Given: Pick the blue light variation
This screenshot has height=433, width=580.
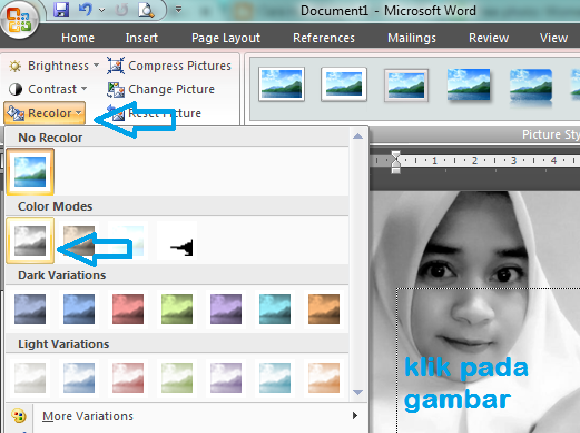Looking at the screenshot, I should click(x=79, y=378).
